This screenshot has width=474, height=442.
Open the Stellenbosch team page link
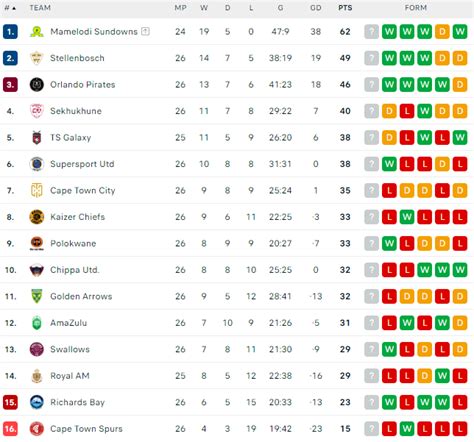(x=77, y=58)
